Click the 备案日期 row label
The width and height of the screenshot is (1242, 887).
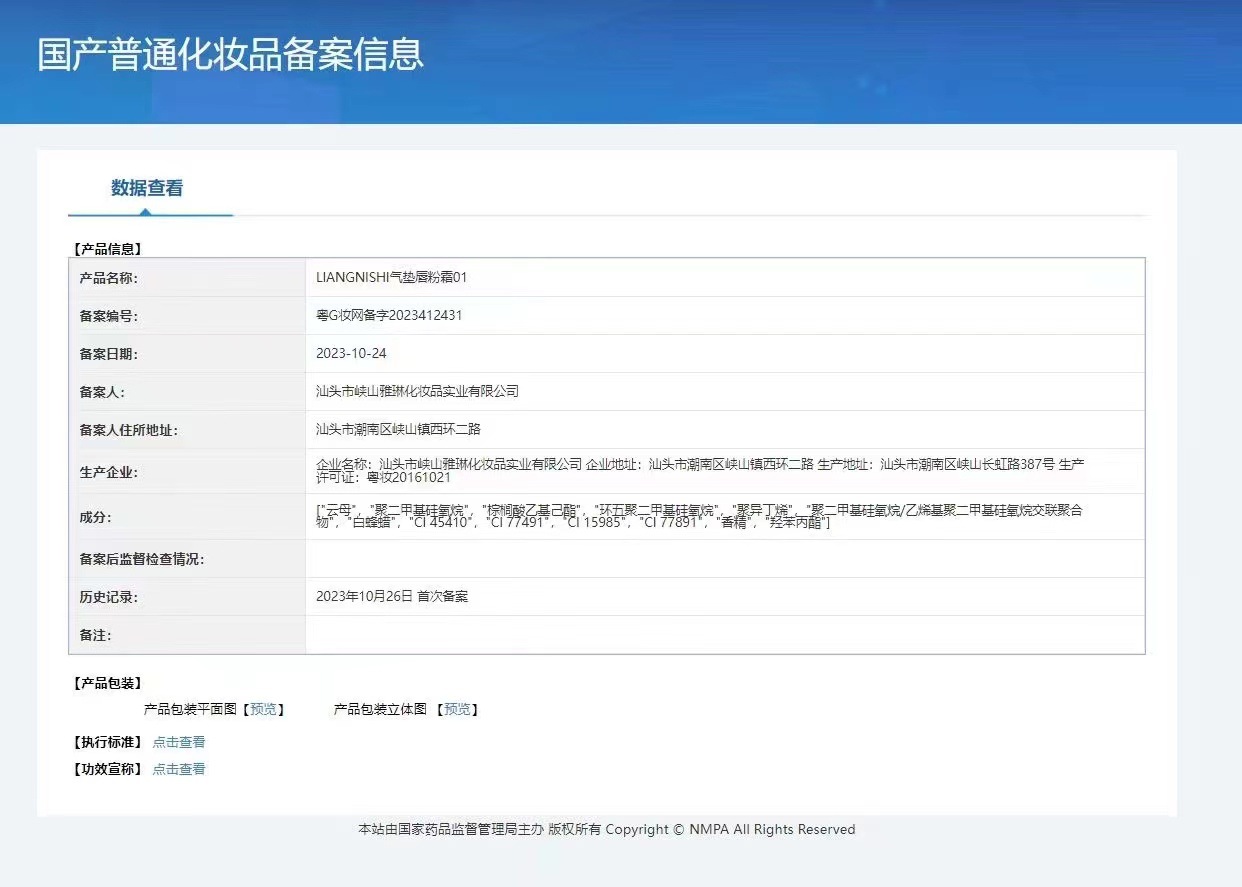[108, 354]
